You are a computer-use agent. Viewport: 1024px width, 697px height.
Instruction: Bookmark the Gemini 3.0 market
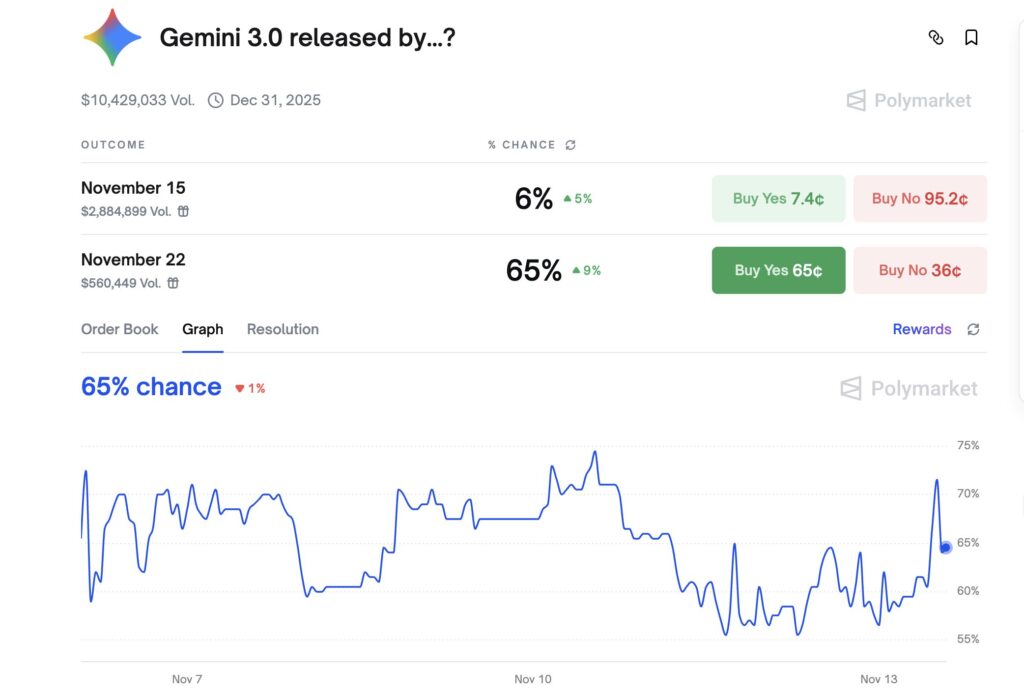pyautogui.click(x=971, y=37)
